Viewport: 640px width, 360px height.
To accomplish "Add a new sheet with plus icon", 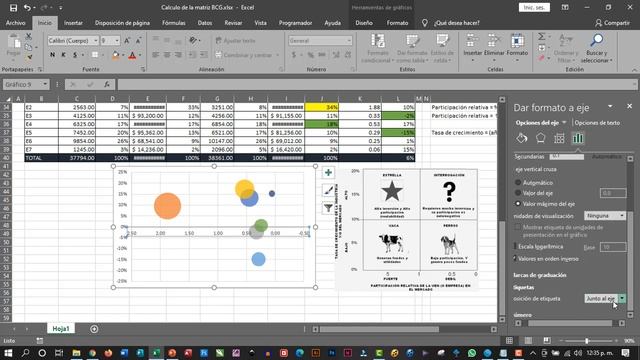I will pyautogui.click(x=94, y=329).
